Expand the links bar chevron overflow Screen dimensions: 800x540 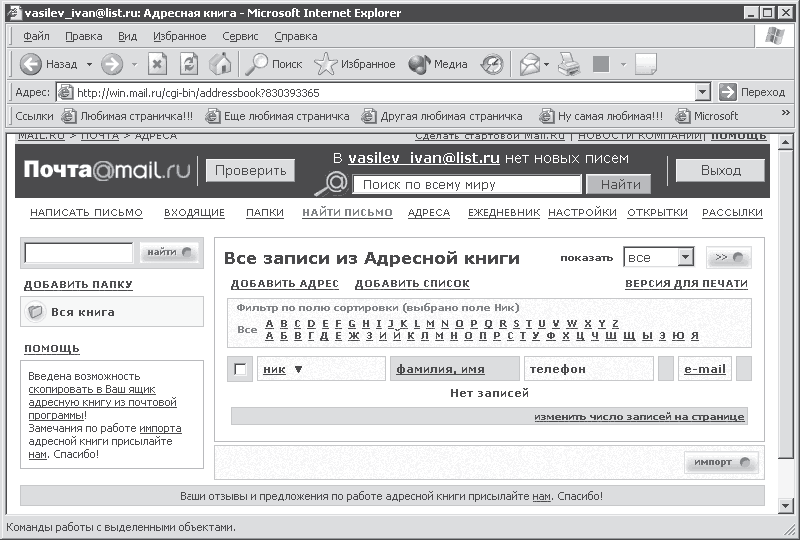click(786, 112)
